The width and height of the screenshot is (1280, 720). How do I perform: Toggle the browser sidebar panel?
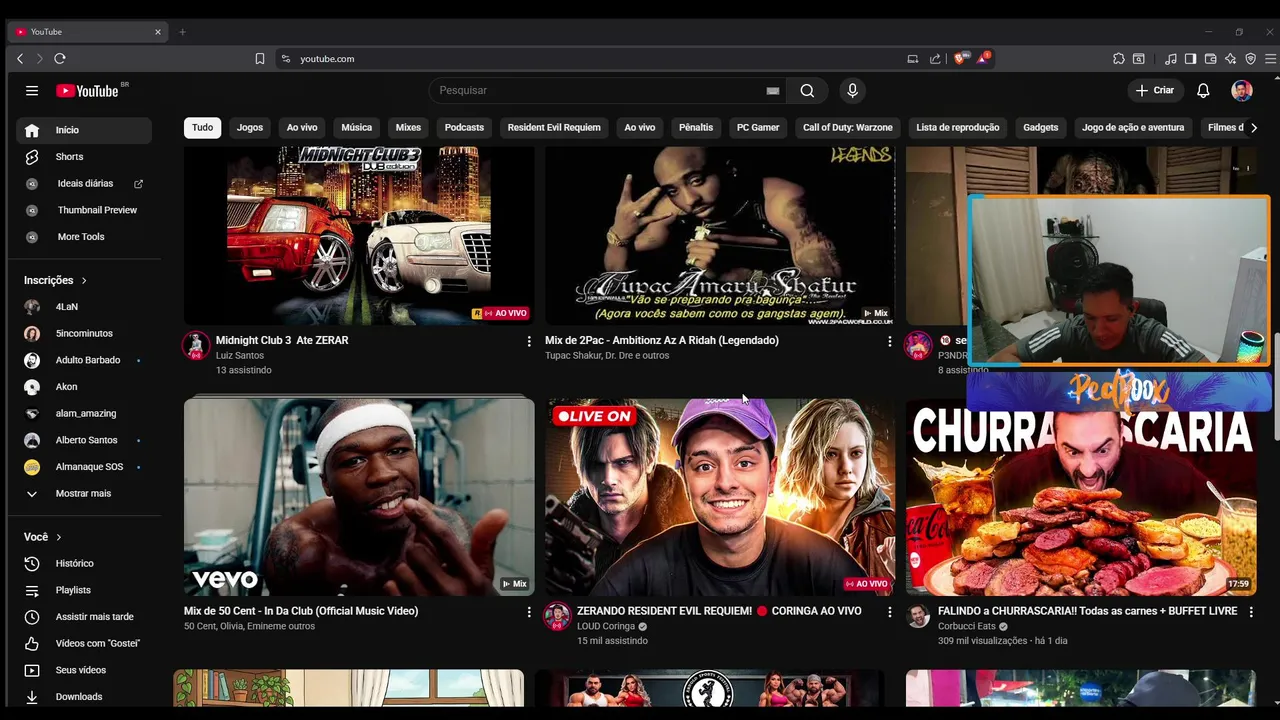pyautogui.click(x=1190, y=59)
